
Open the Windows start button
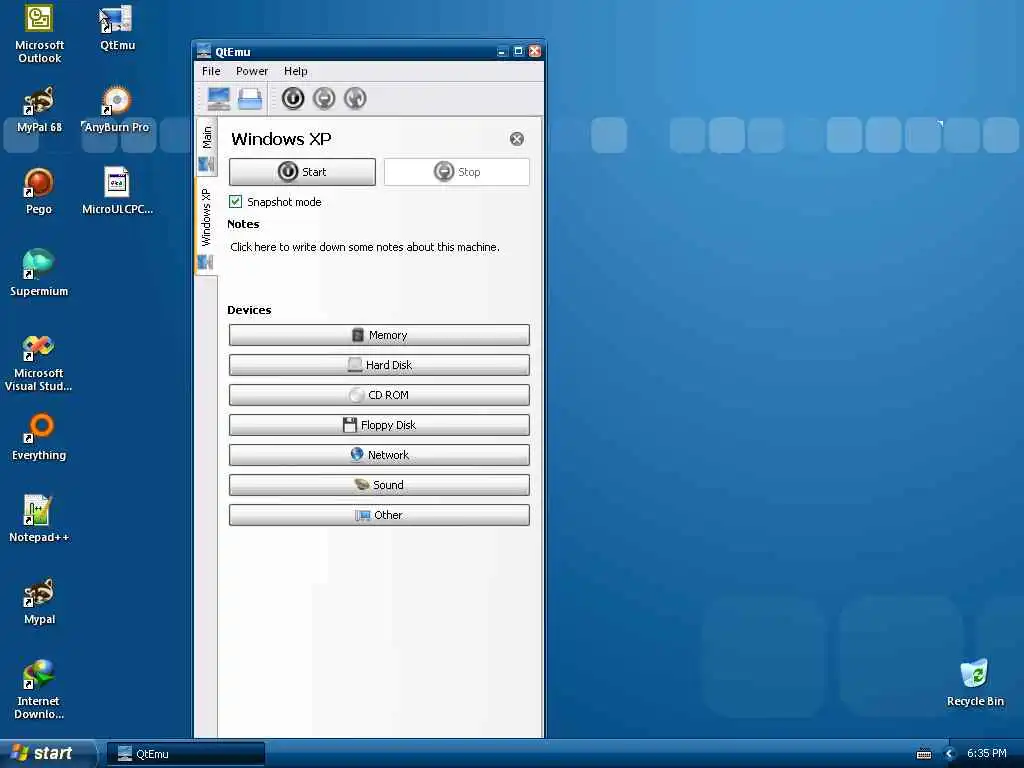(46, 754)
